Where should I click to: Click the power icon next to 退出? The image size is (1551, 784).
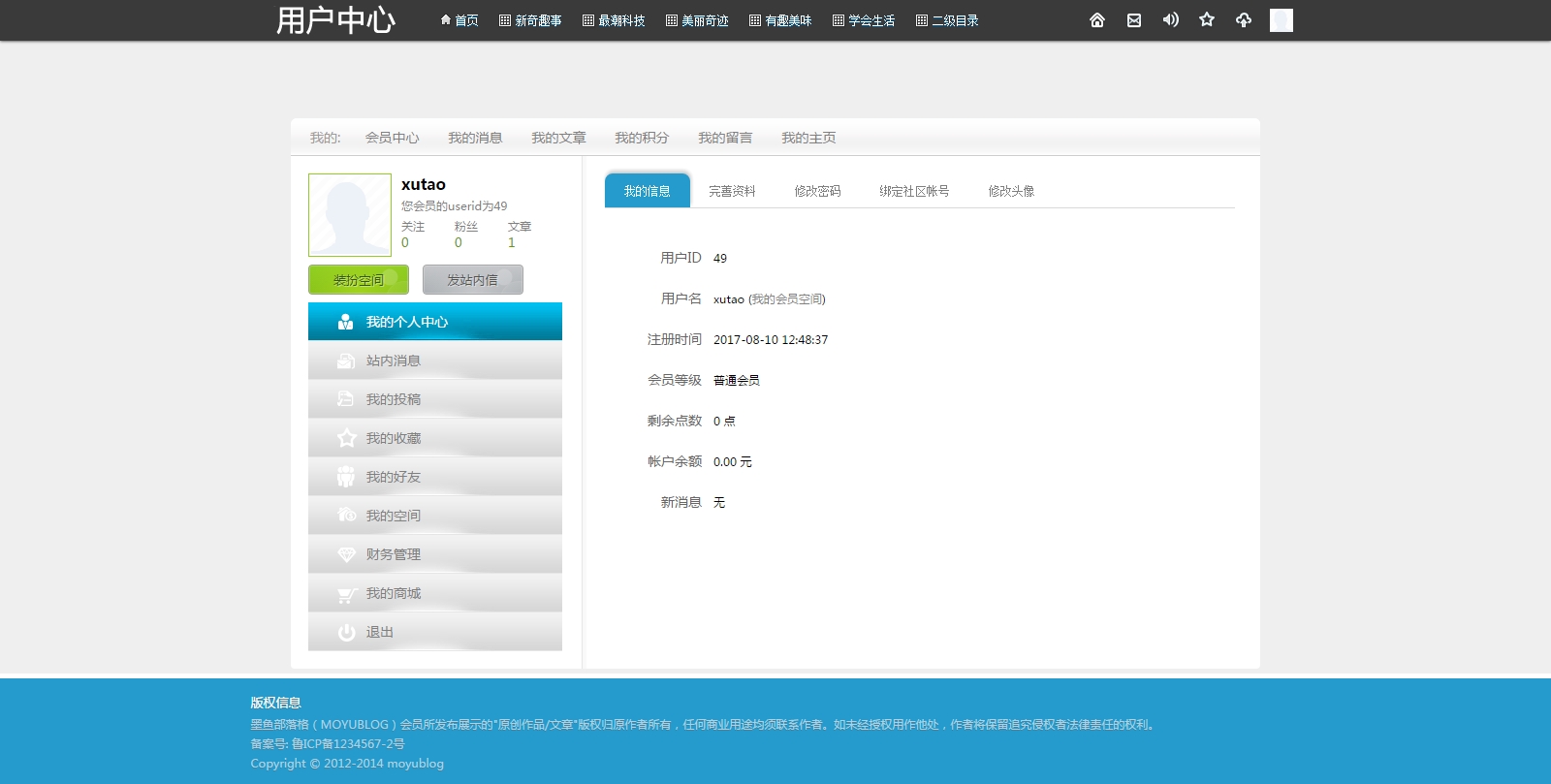pos(346,633)
